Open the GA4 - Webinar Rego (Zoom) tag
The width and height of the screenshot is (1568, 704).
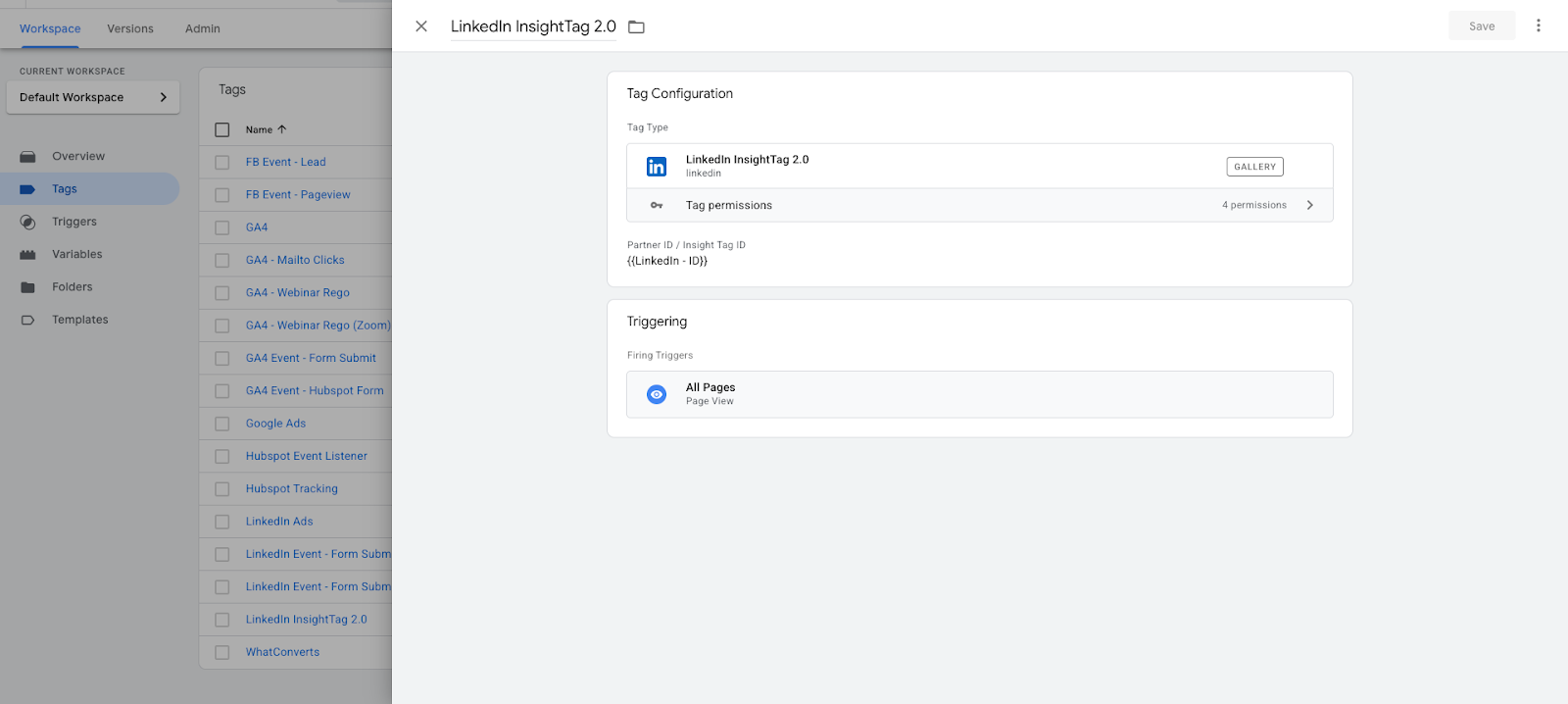[318, 326]
